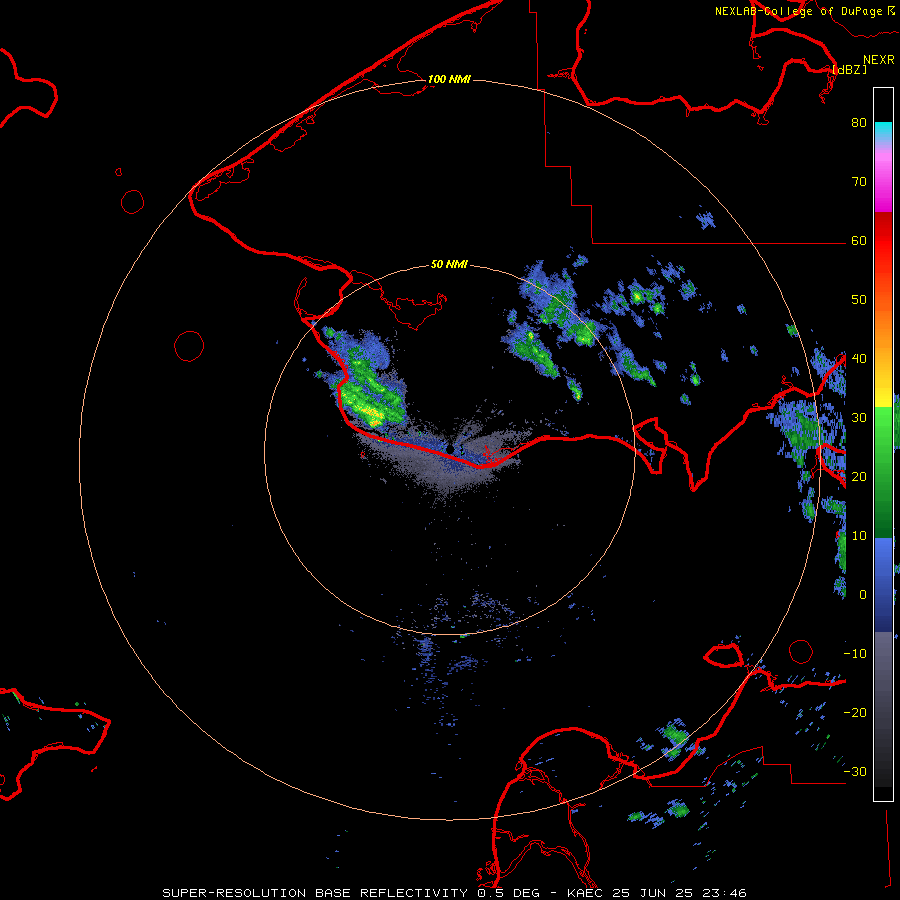900x900 pixels.
Task: Click the -10 value on the dBZ scale
Action: tap(855, 653)
